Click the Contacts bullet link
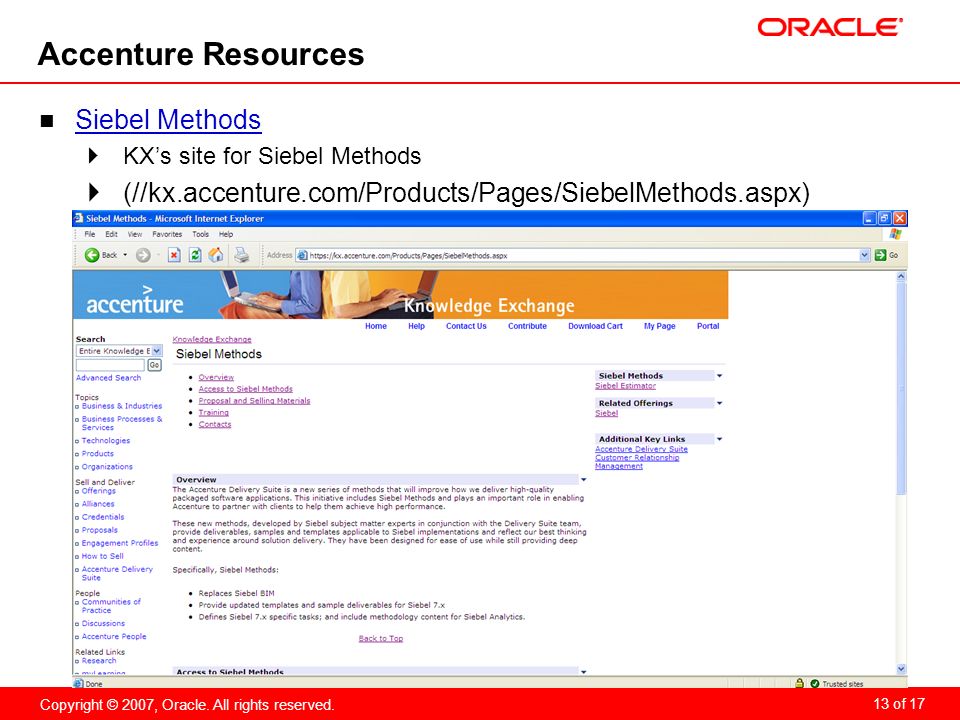 [x=215, y=424]
